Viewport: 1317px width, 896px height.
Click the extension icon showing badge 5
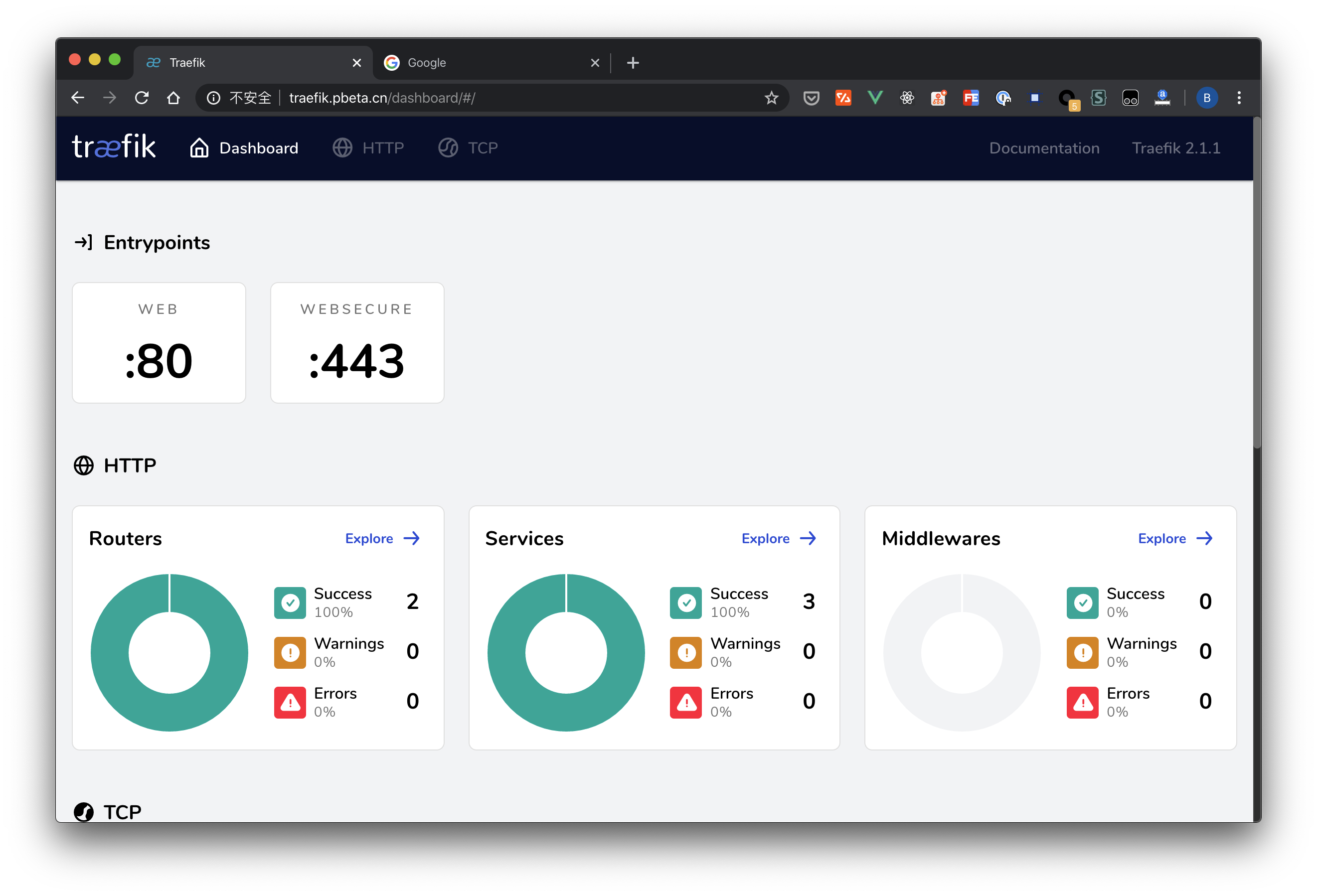1067,97
